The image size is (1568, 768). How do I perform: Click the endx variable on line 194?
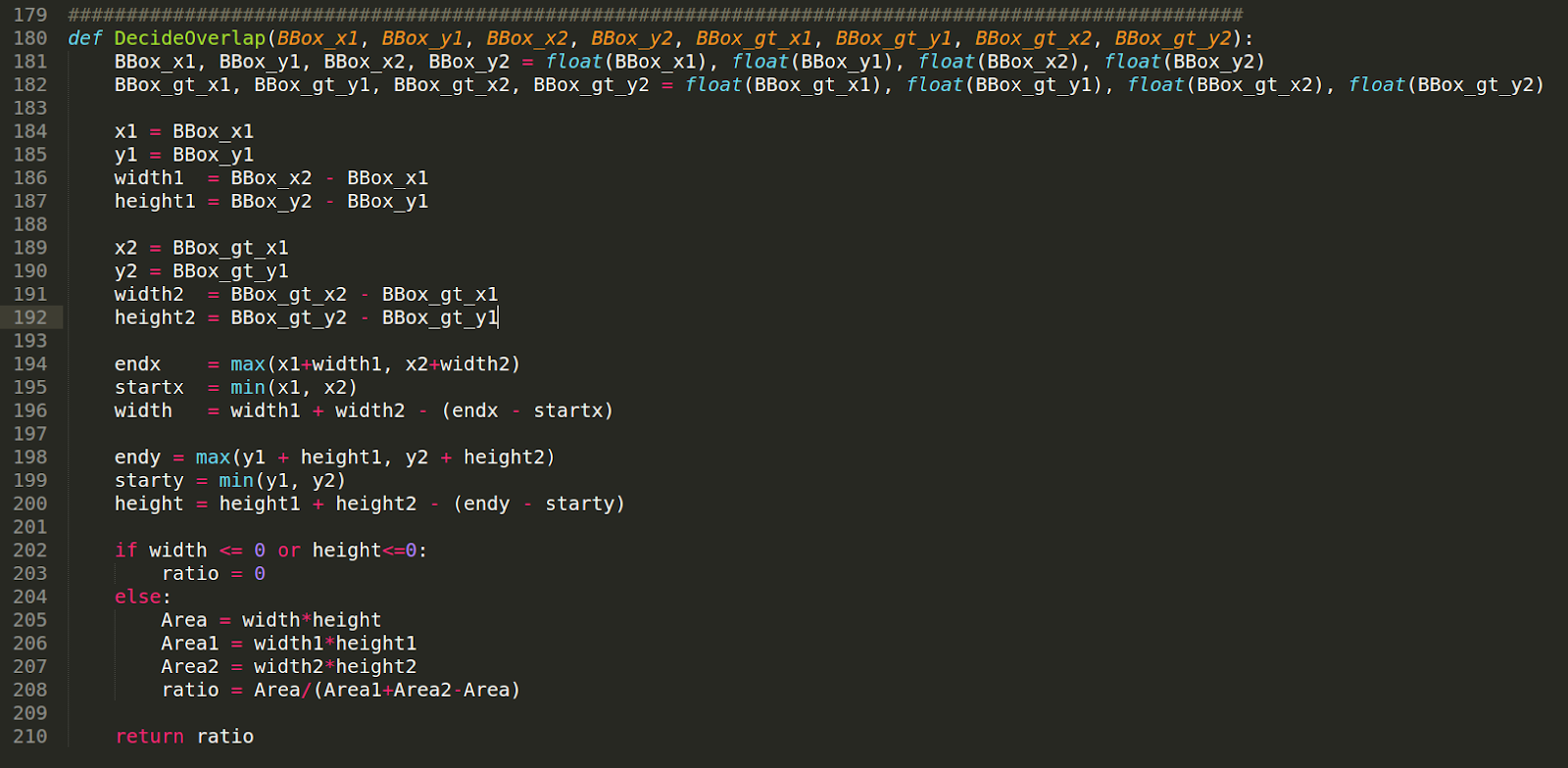137,364
